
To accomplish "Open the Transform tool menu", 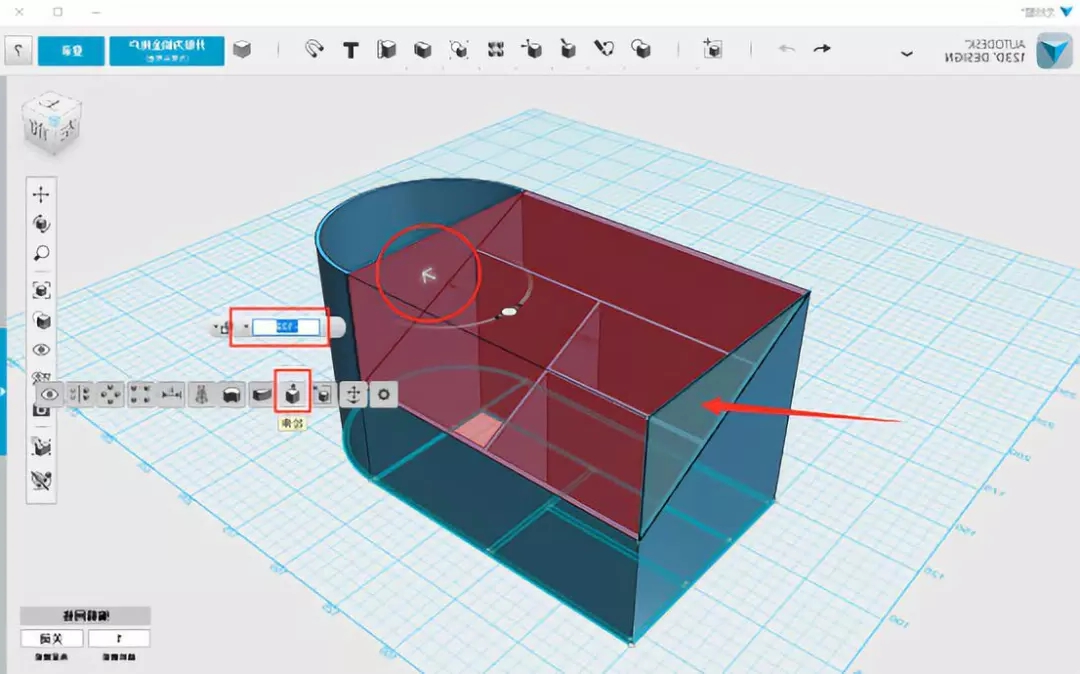I will click(712, 49).
